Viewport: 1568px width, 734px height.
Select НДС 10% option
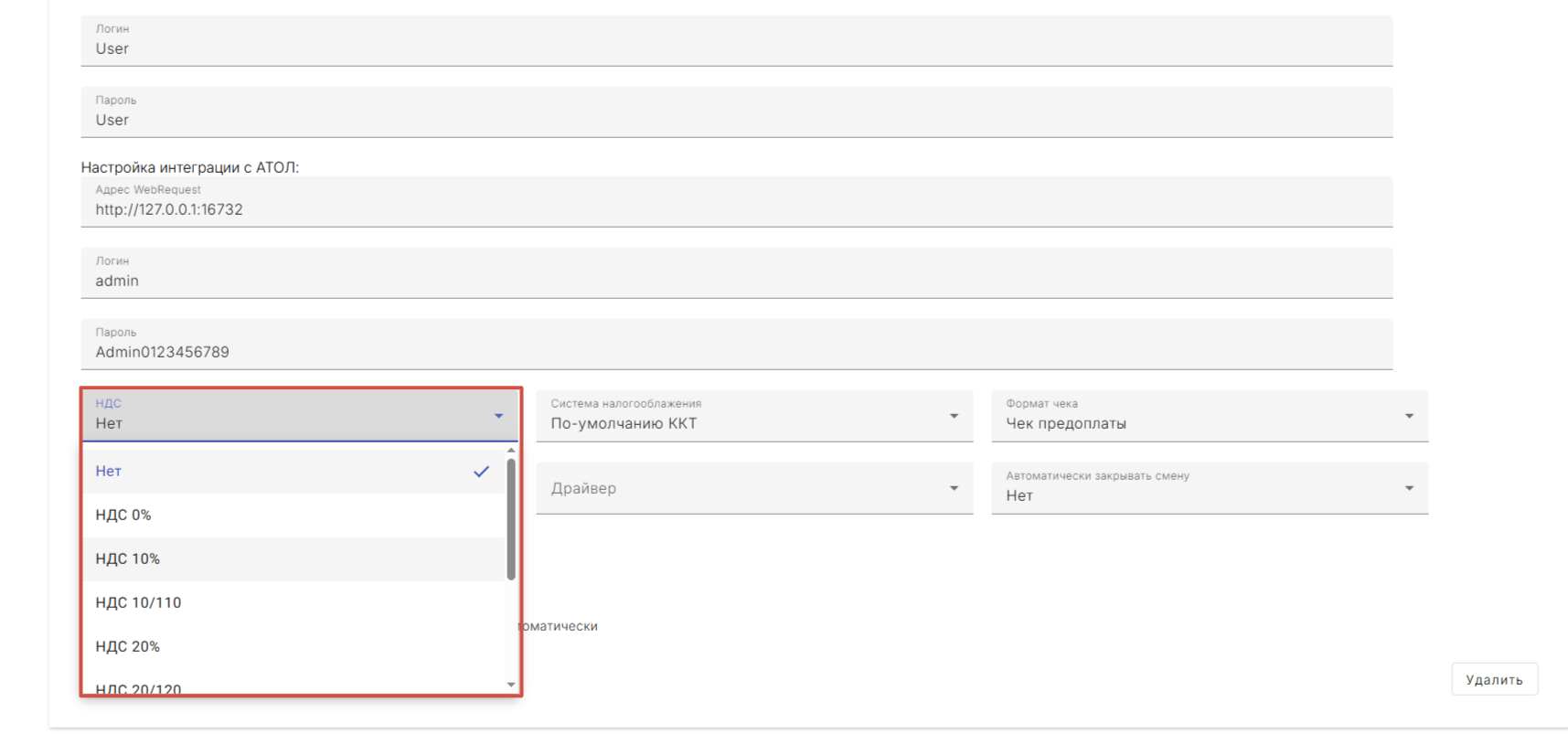click(x=293, y=559)
